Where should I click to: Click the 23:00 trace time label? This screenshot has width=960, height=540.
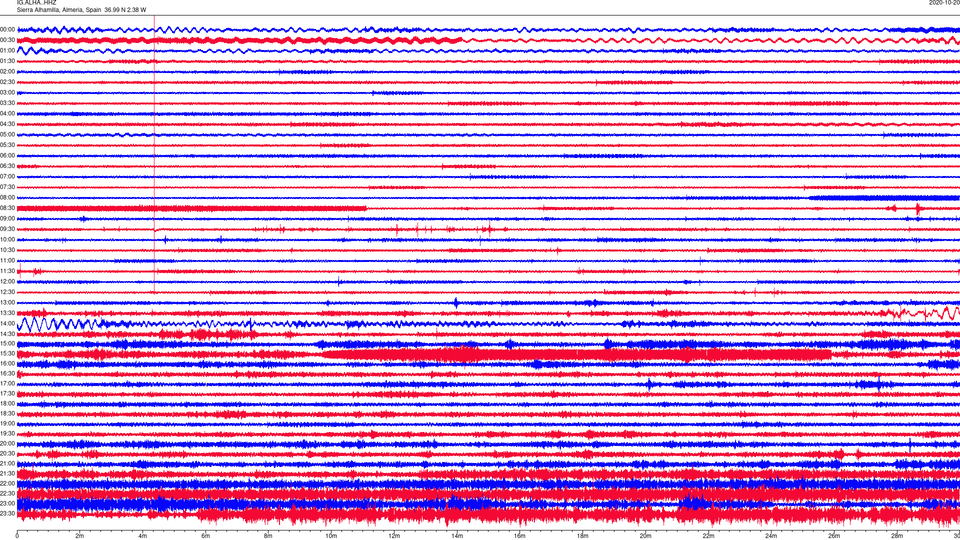(8, 503)
